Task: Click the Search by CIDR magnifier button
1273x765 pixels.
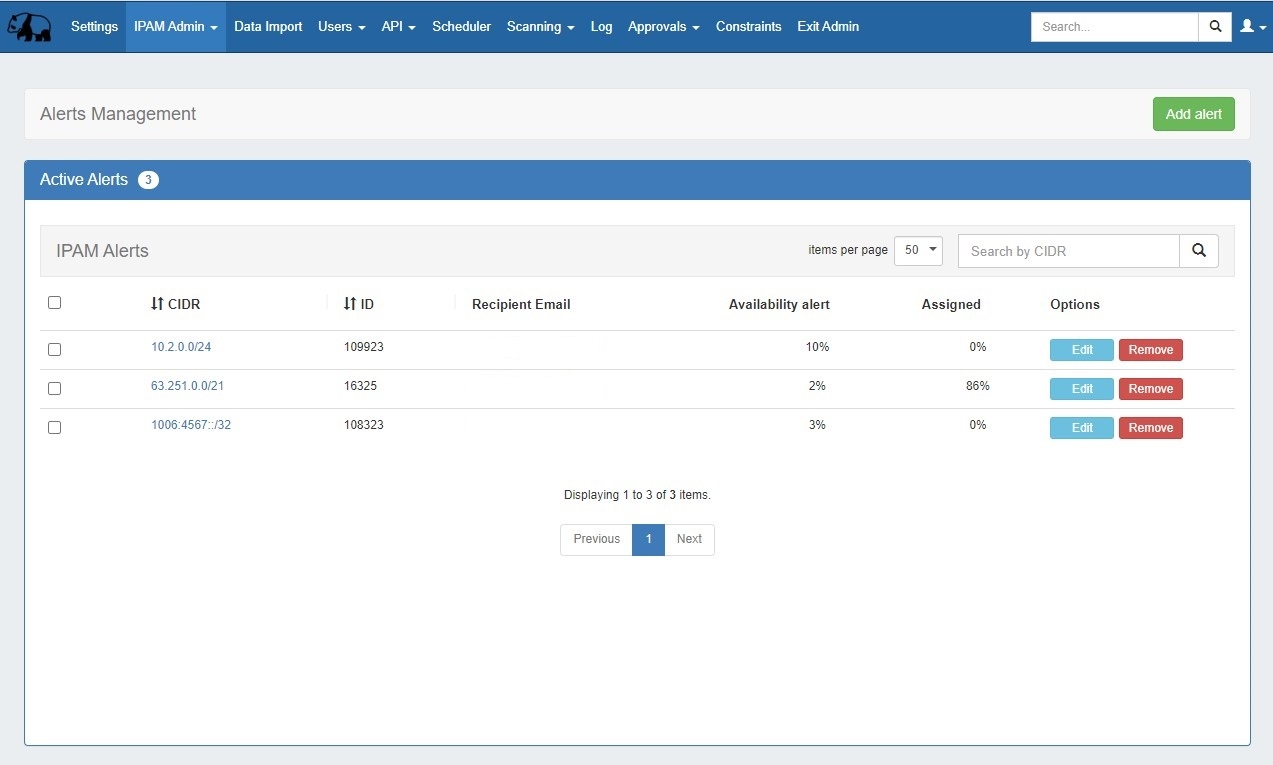Action: pyautogui.click(x=1198, y=251)
